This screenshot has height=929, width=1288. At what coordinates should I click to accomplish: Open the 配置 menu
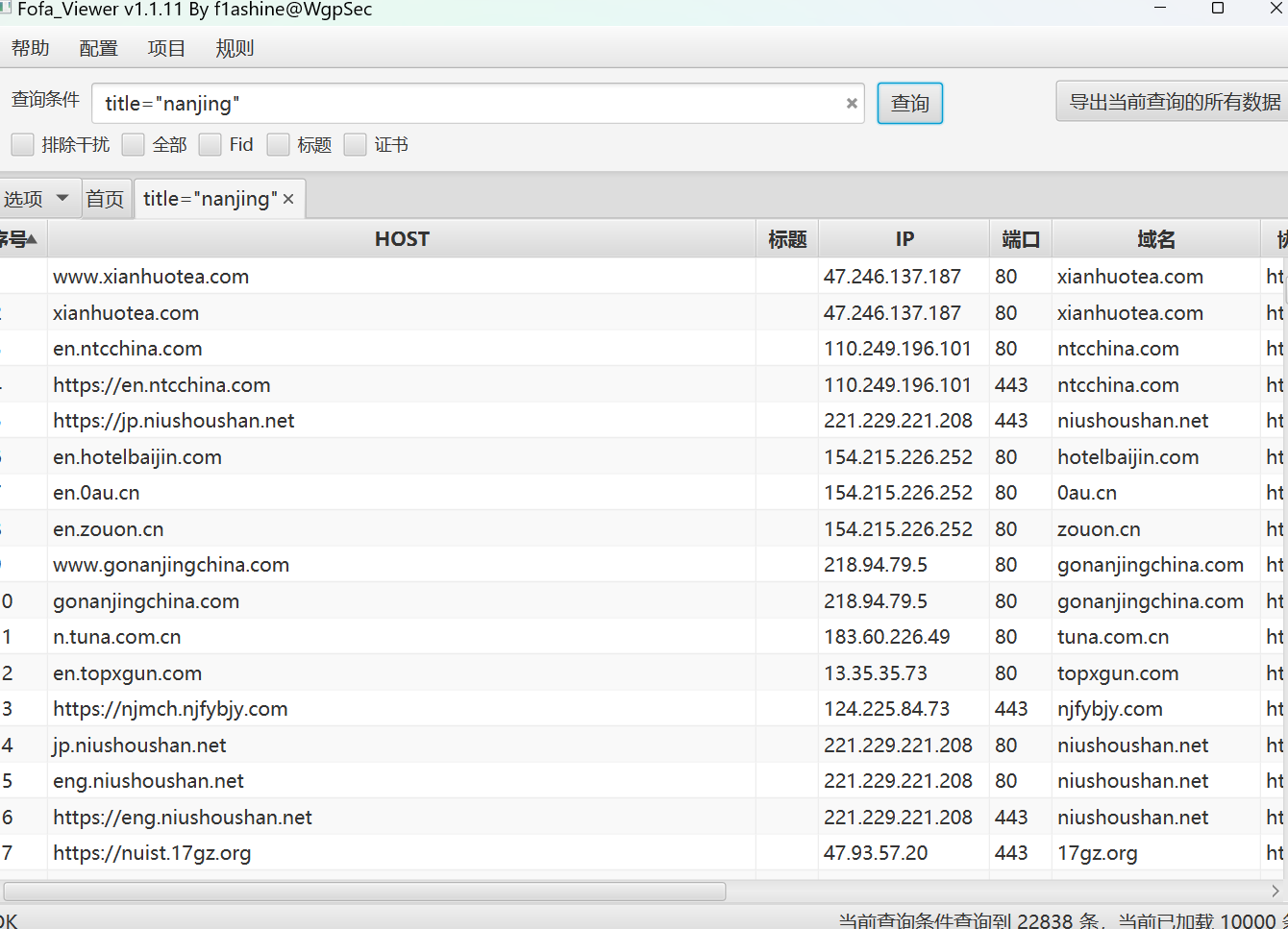[98, 48]
